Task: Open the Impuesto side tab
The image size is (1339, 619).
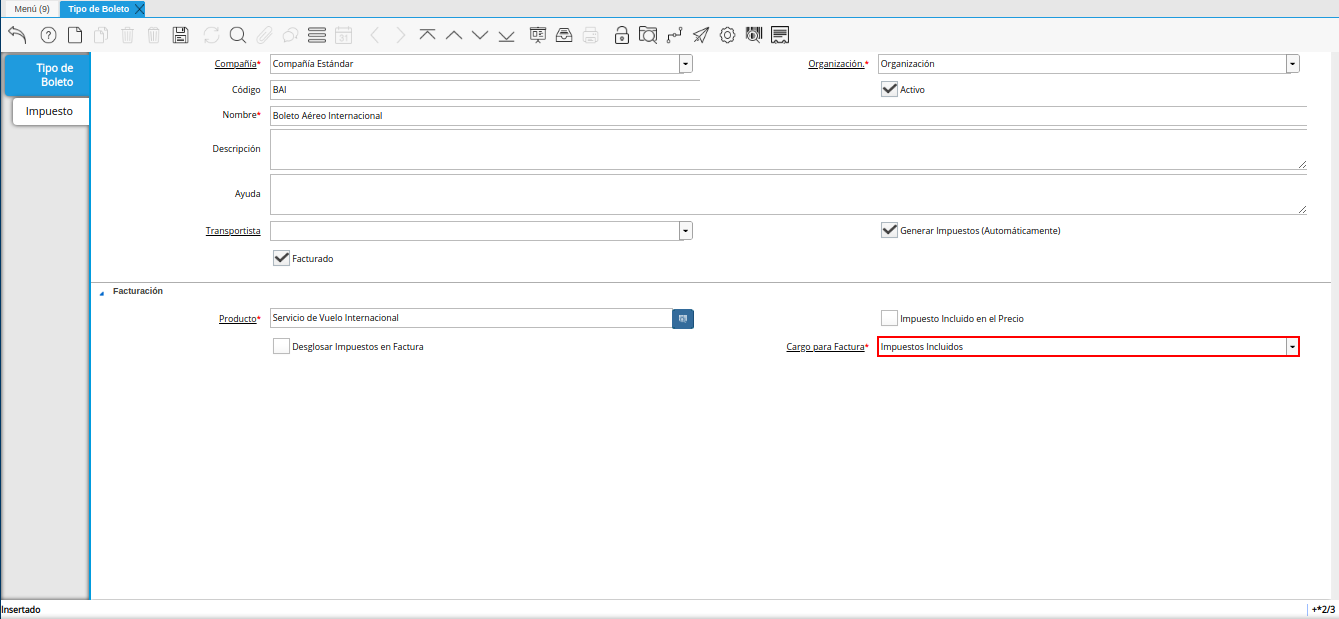Action: click(49, 111)
